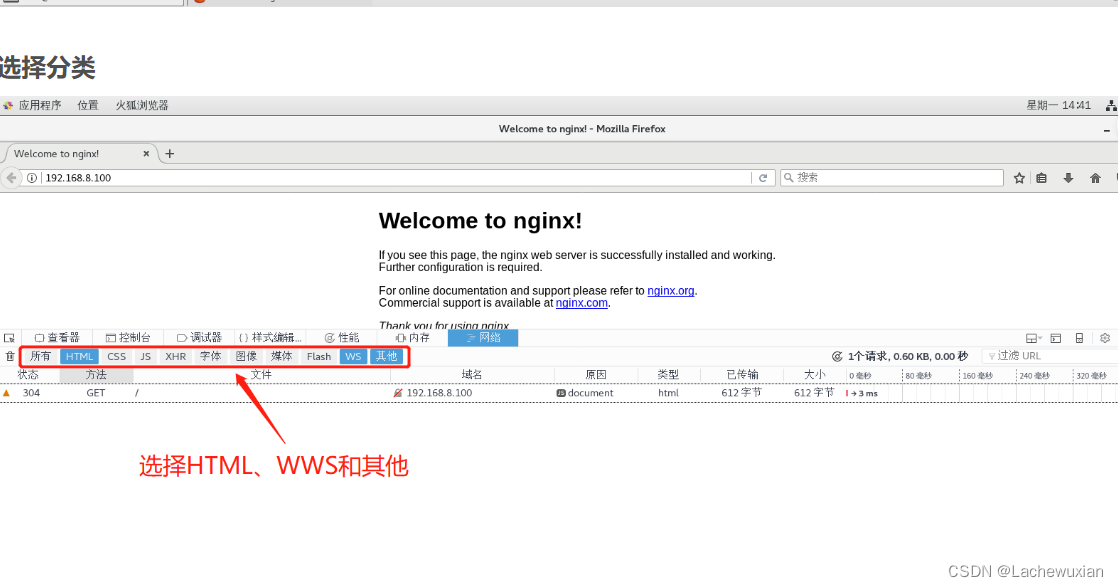Focus the 过滤 URL filter field
The width and height of the screenshot is (1118, 587).
tap(1050, 356)
